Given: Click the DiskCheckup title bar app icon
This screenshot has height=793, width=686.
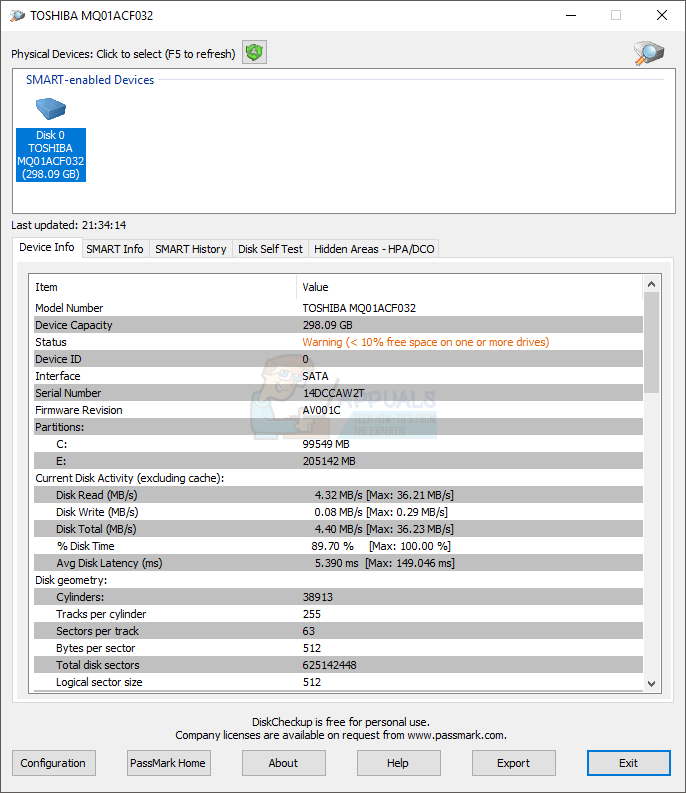Looking at the screenshot, I should point(17,16).
